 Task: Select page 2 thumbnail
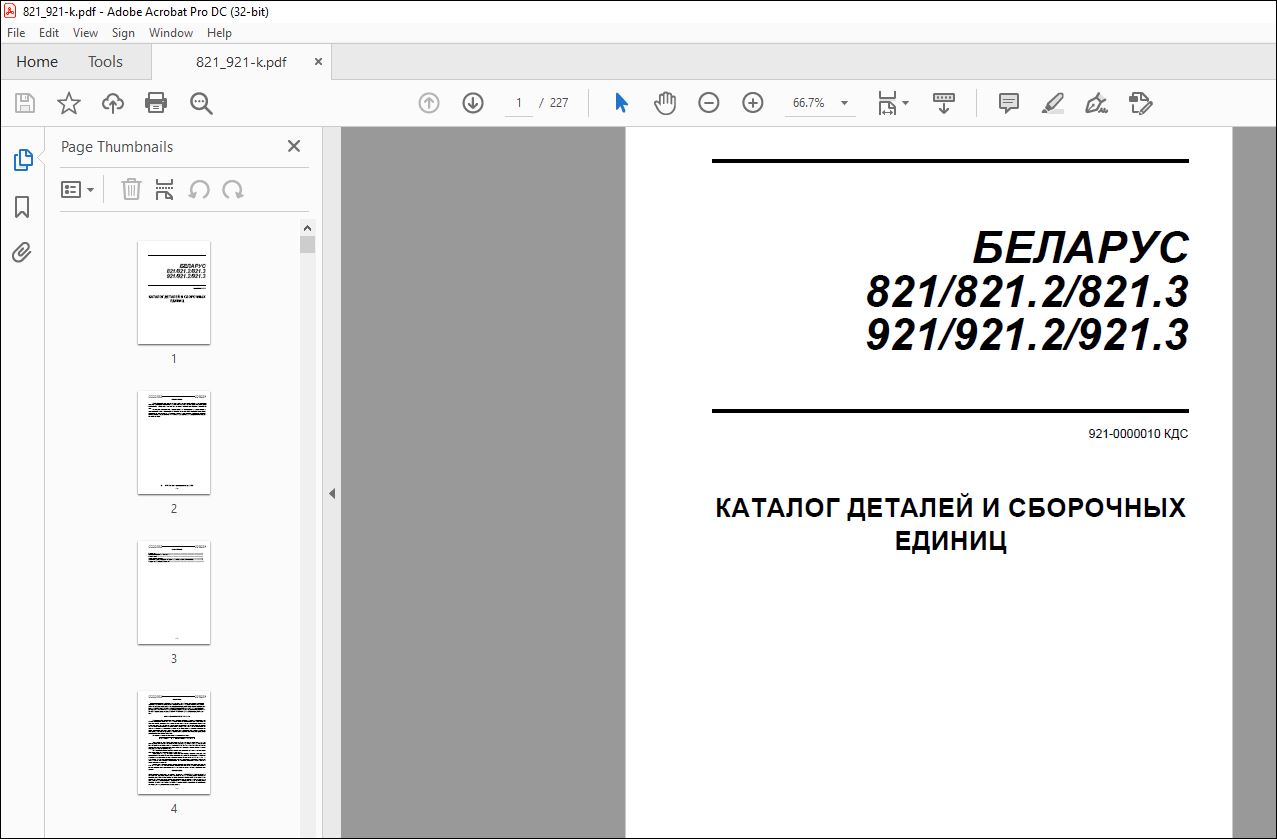[174, 443]
